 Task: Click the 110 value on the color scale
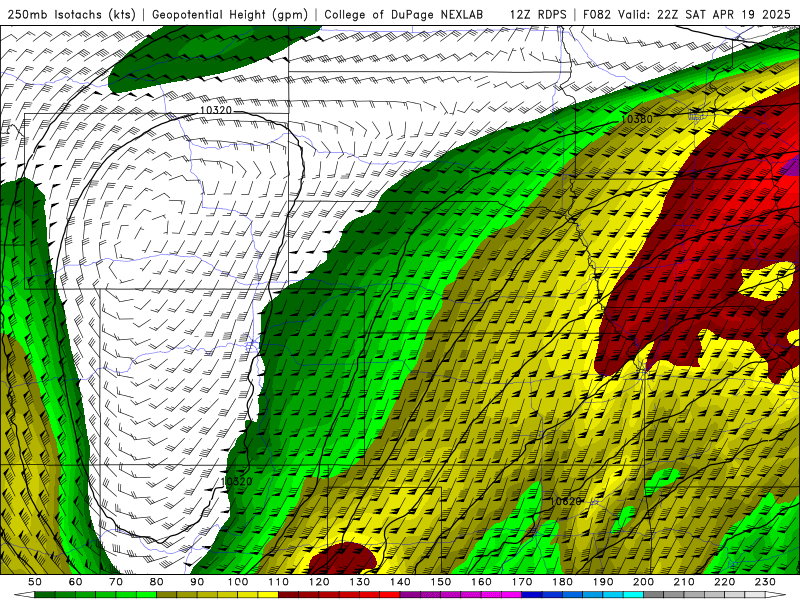click(279, 582)
